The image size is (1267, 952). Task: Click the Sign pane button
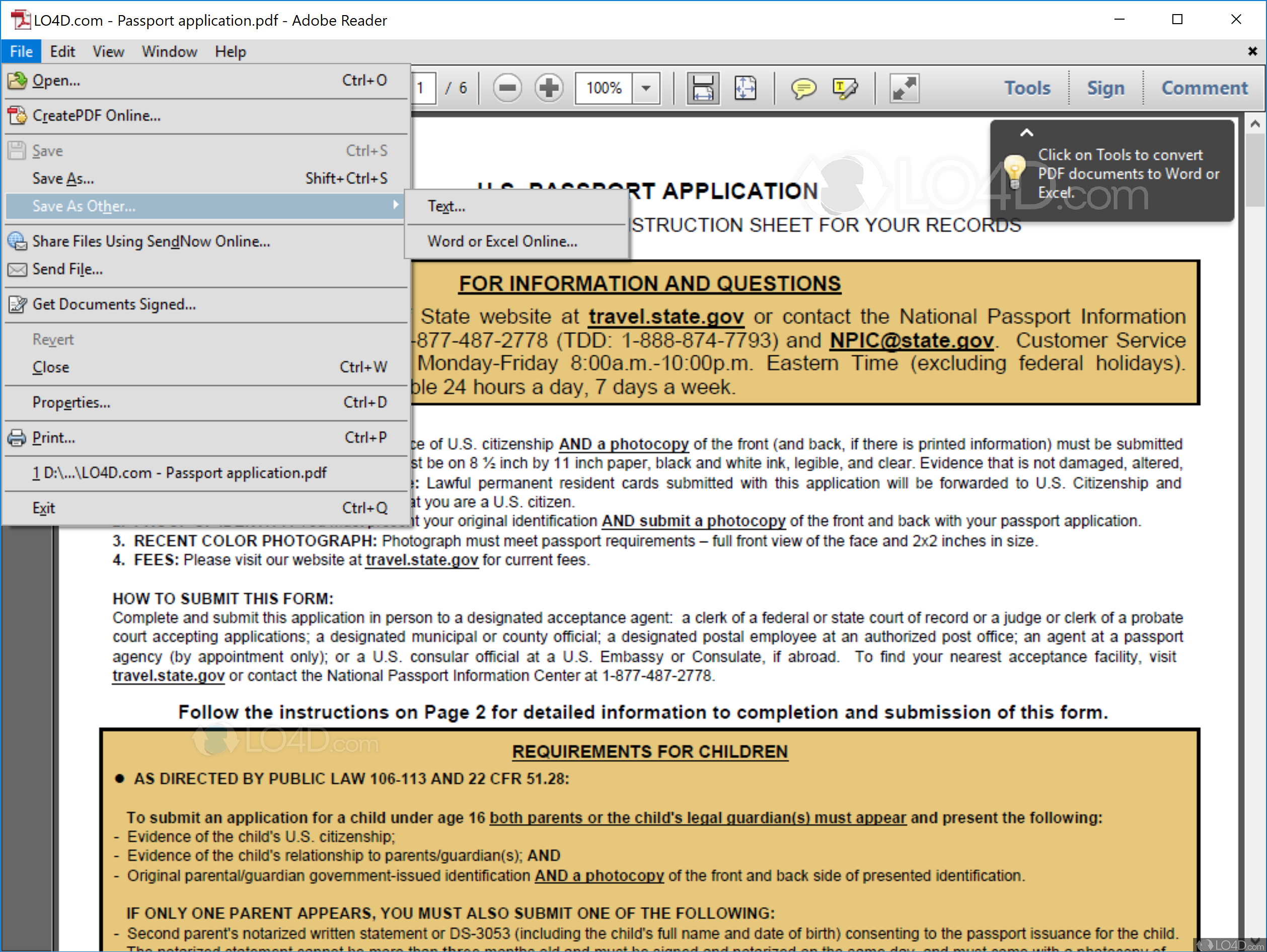1105,88
